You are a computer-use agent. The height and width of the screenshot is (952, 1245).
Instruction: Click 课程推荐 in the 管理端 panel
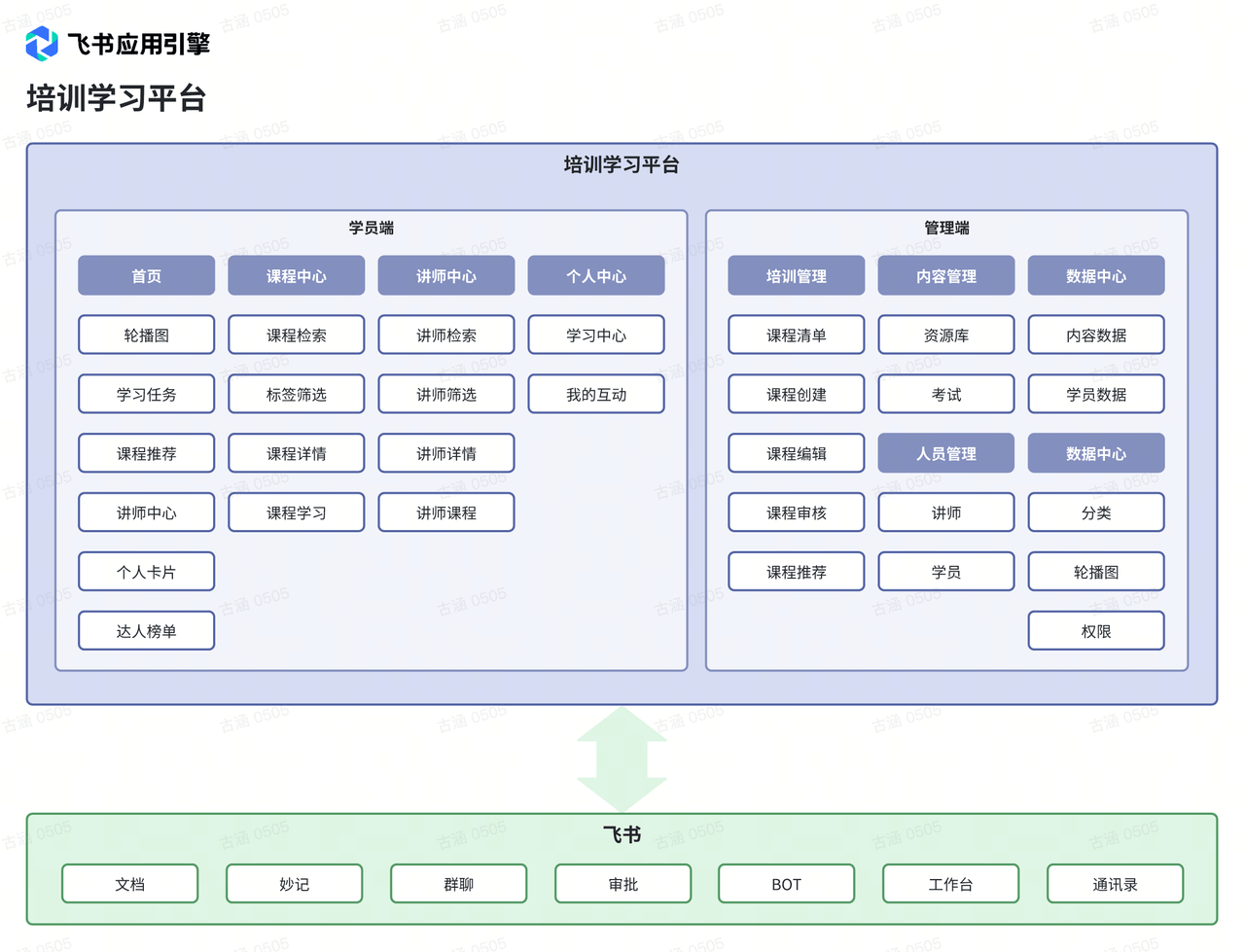(797, 572)
